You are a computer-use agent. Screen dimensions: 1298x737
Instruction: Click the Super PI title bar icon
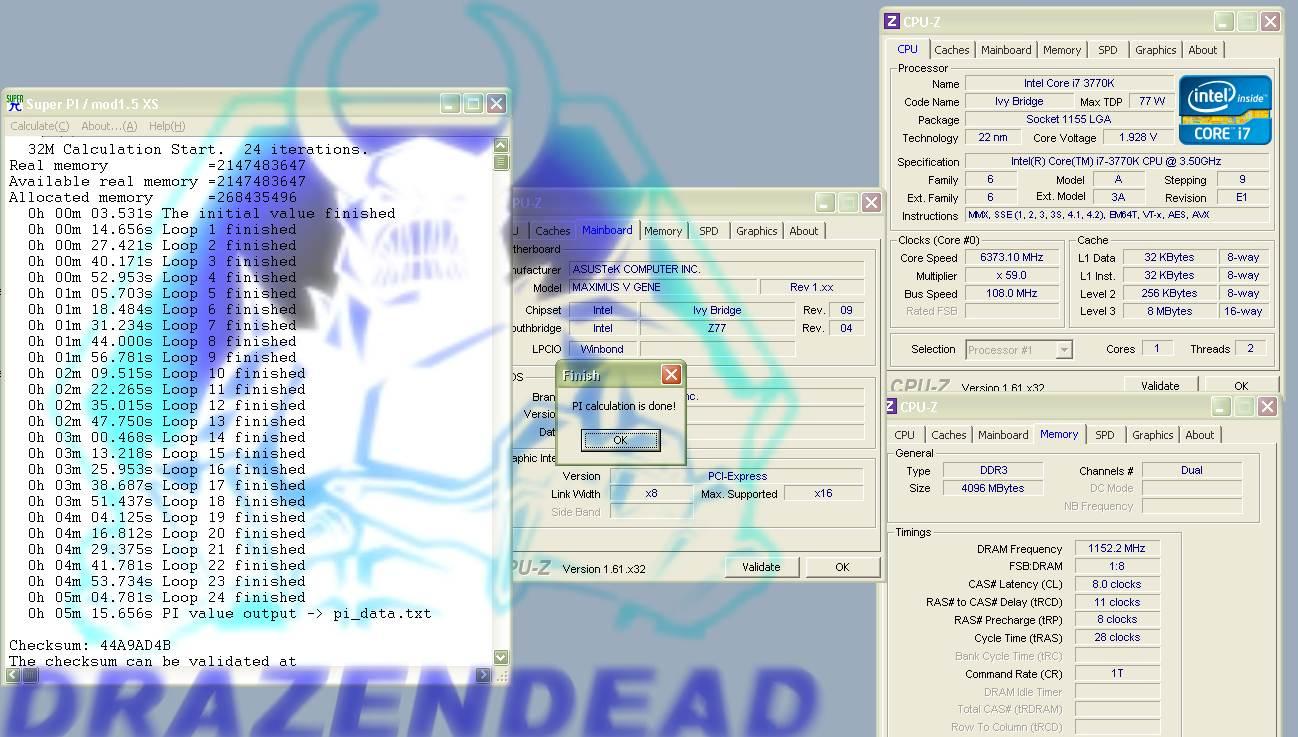(14, 103)
